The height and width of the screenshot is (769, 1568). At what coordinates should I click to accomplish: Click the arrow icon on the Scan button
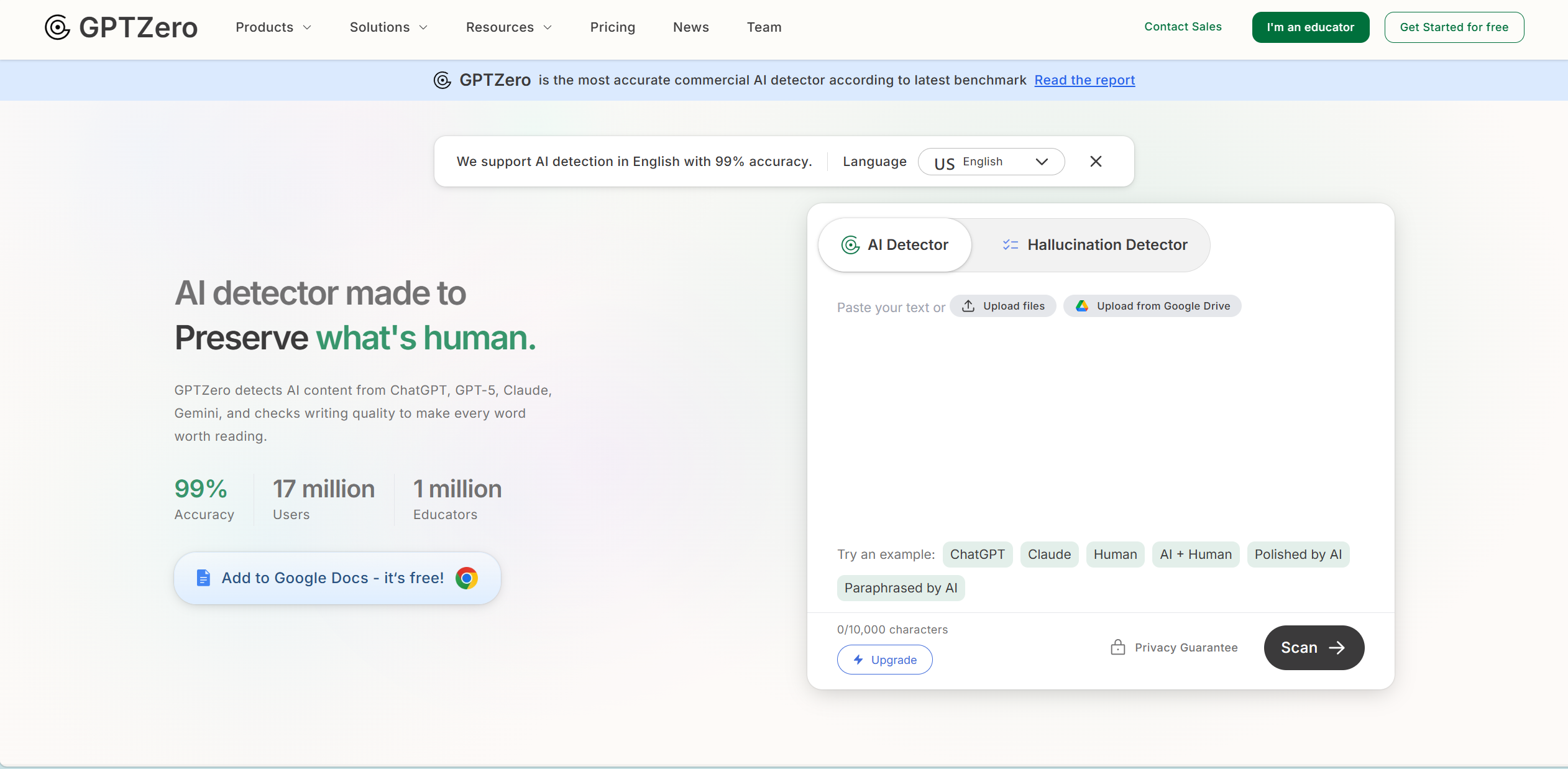click(1337, 648)
